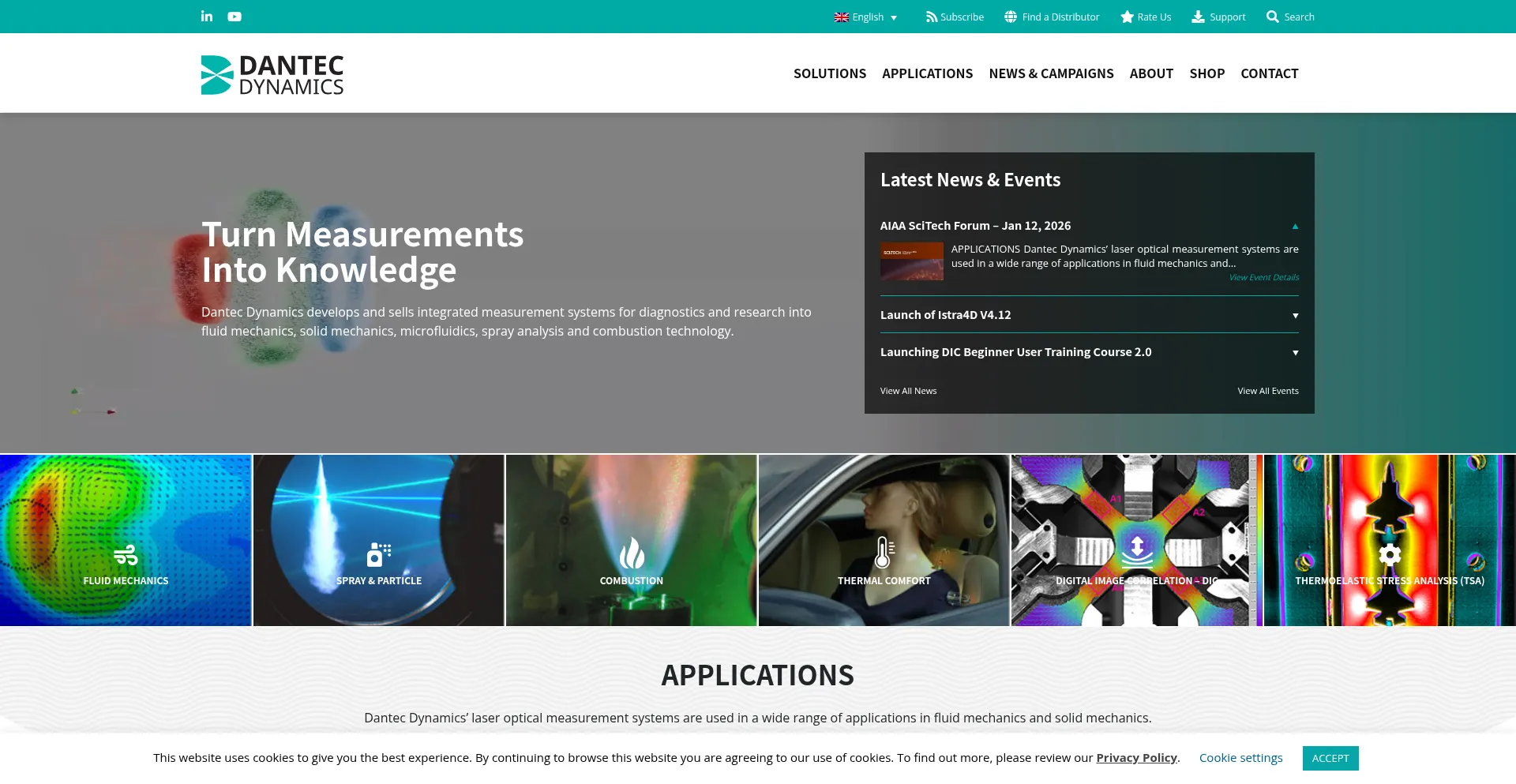Open the SOLUTIONS menu
This screenshot has height=784, width=1516.
tap(829, 73)
